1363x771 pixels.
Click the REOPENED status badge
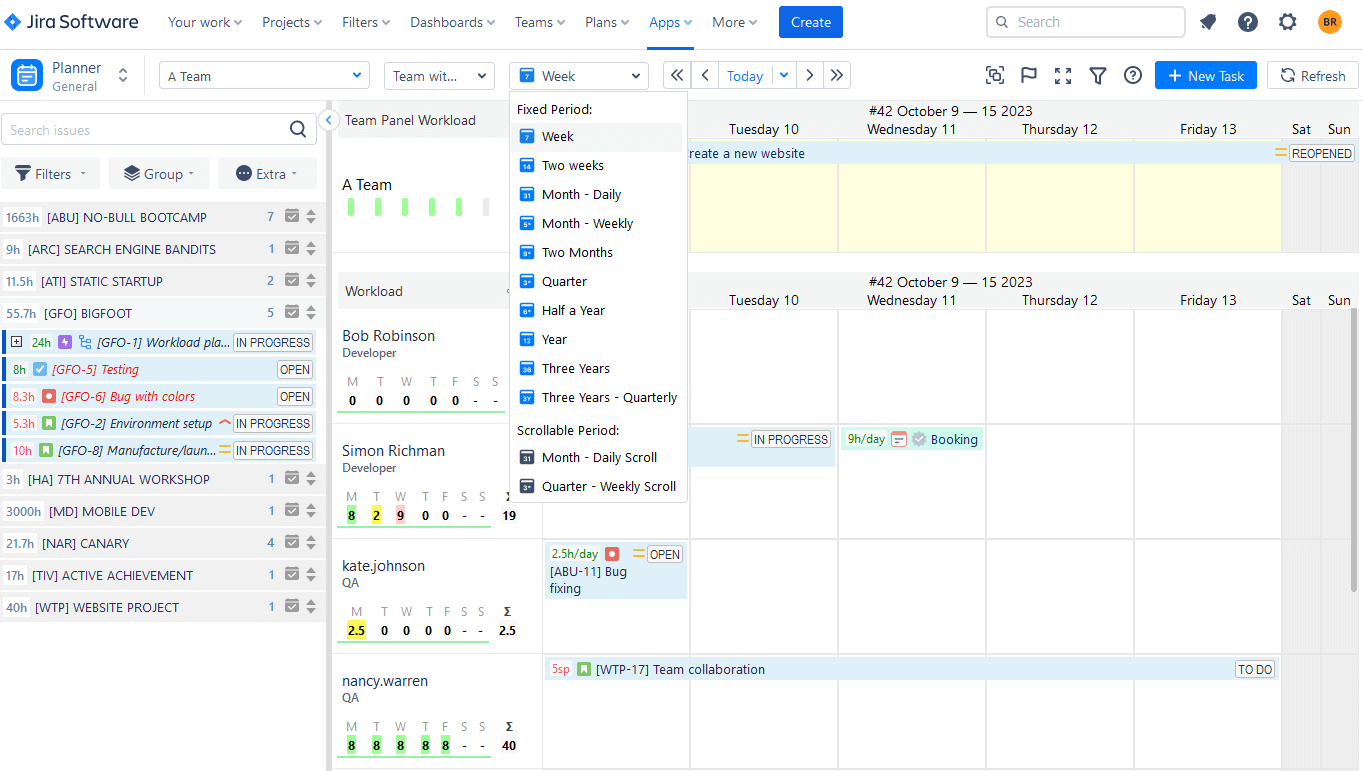pyautogui.click(x=1321, y=154)
